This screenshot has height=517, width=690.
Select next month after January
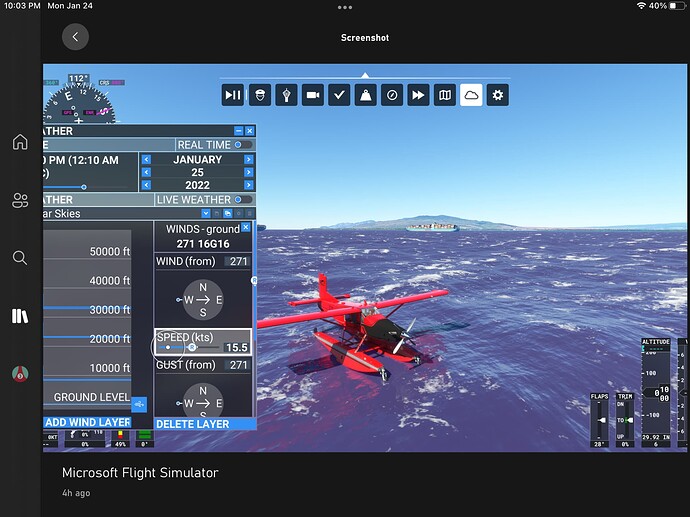click(249, 159)
